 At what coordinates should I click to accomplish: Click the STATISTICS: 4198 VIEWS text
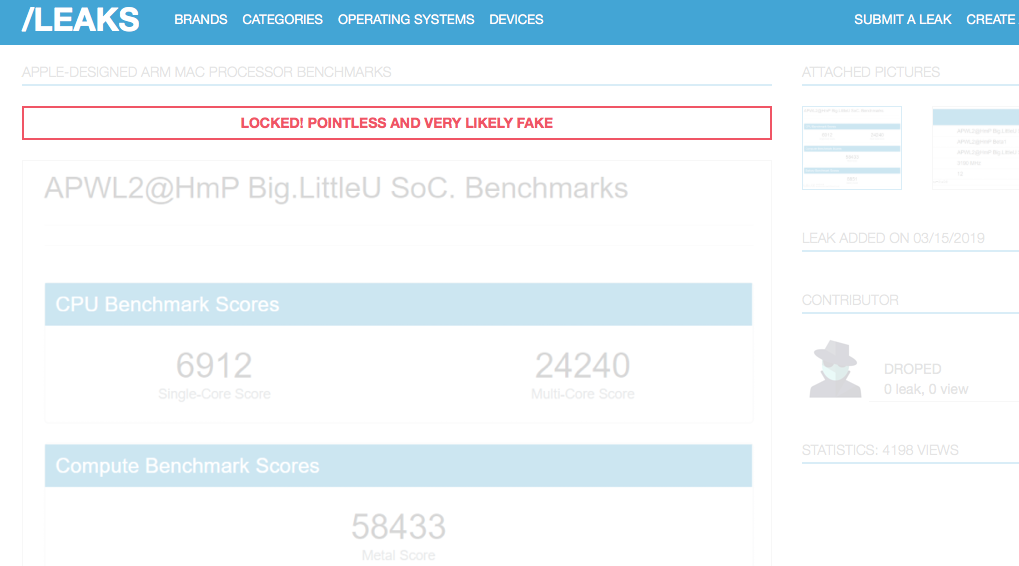(880, 450)
